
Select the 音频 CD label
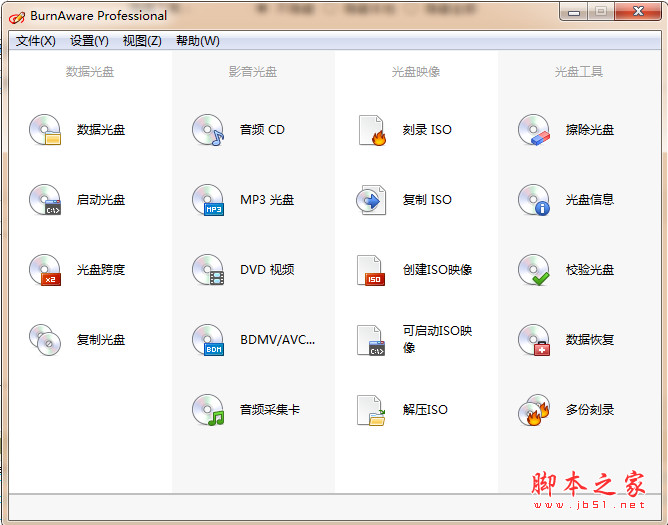(x=262, y=130)
